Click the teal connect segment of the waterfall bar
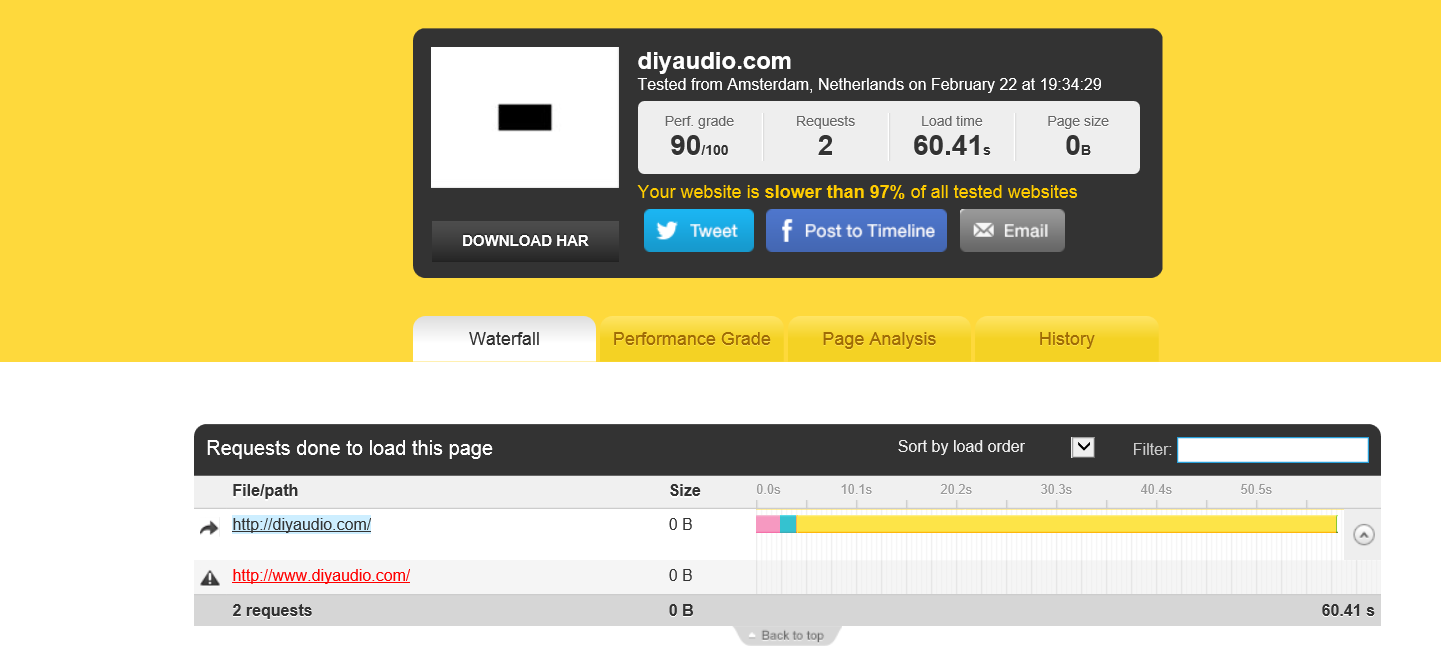 click(x=788, y=524)
